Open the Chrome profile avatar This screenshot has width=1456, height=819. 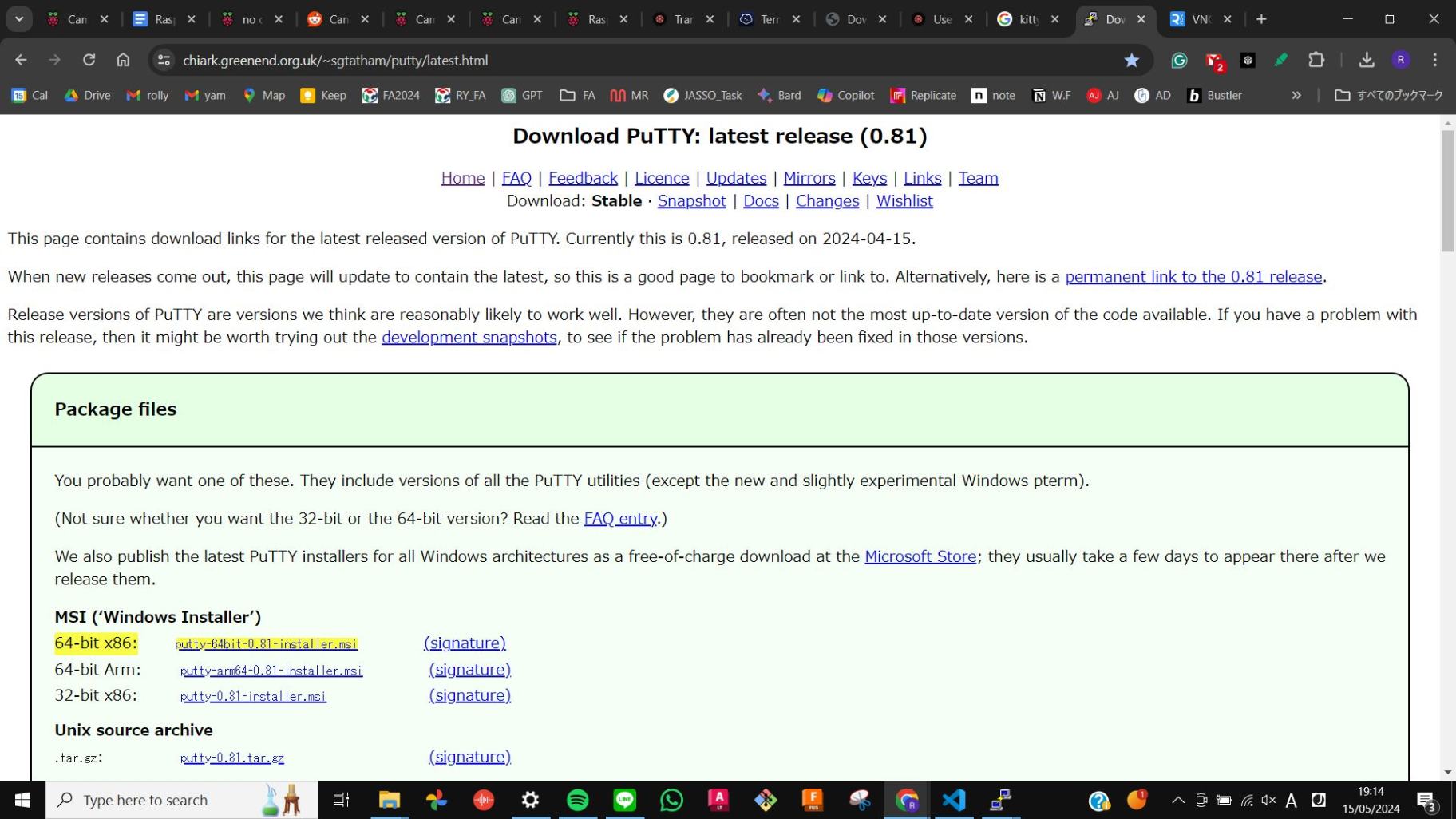(1401, 60)
